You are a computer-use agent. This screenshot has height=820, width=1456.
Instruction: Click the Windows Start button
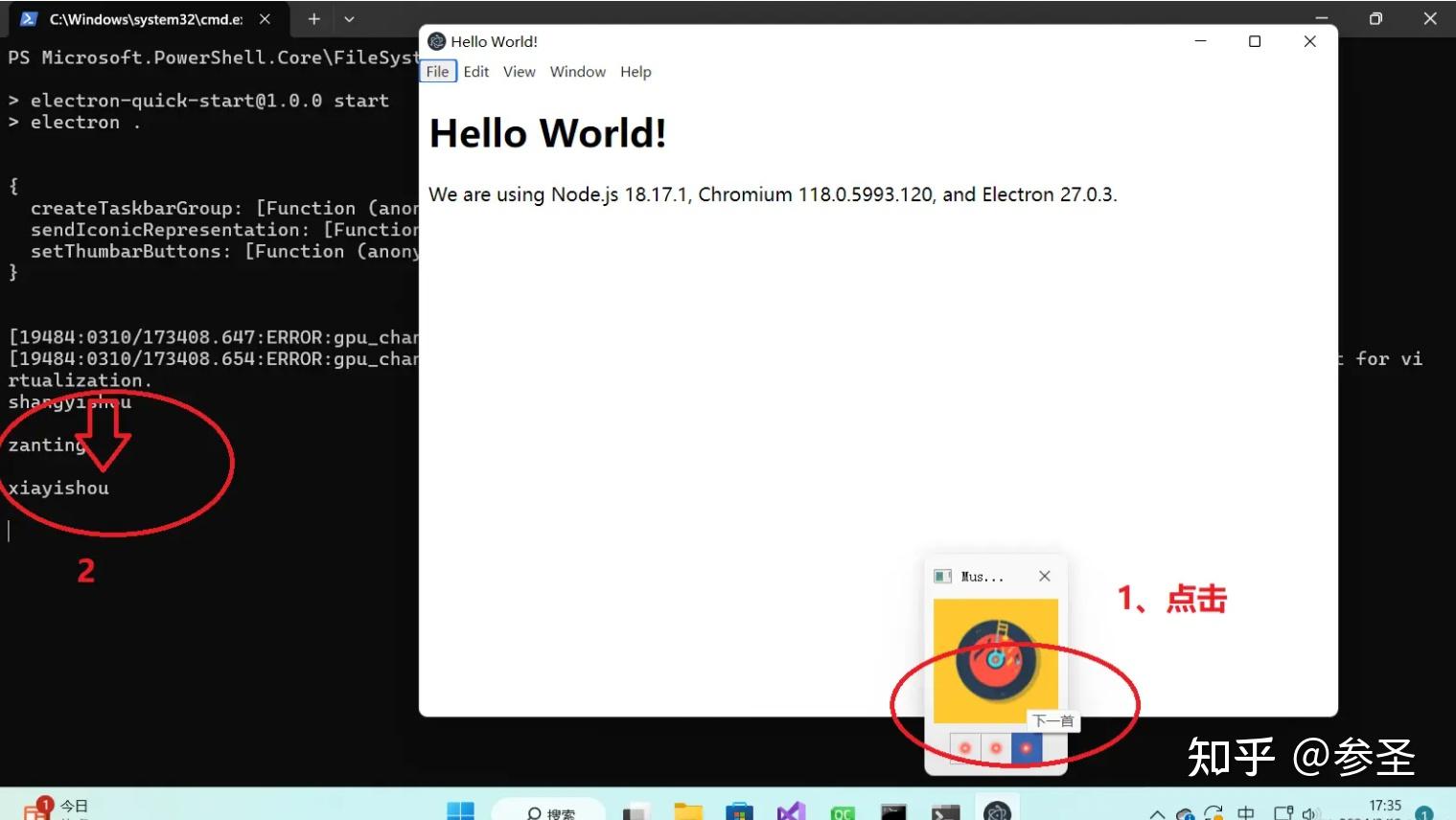[x=459, y=809]
